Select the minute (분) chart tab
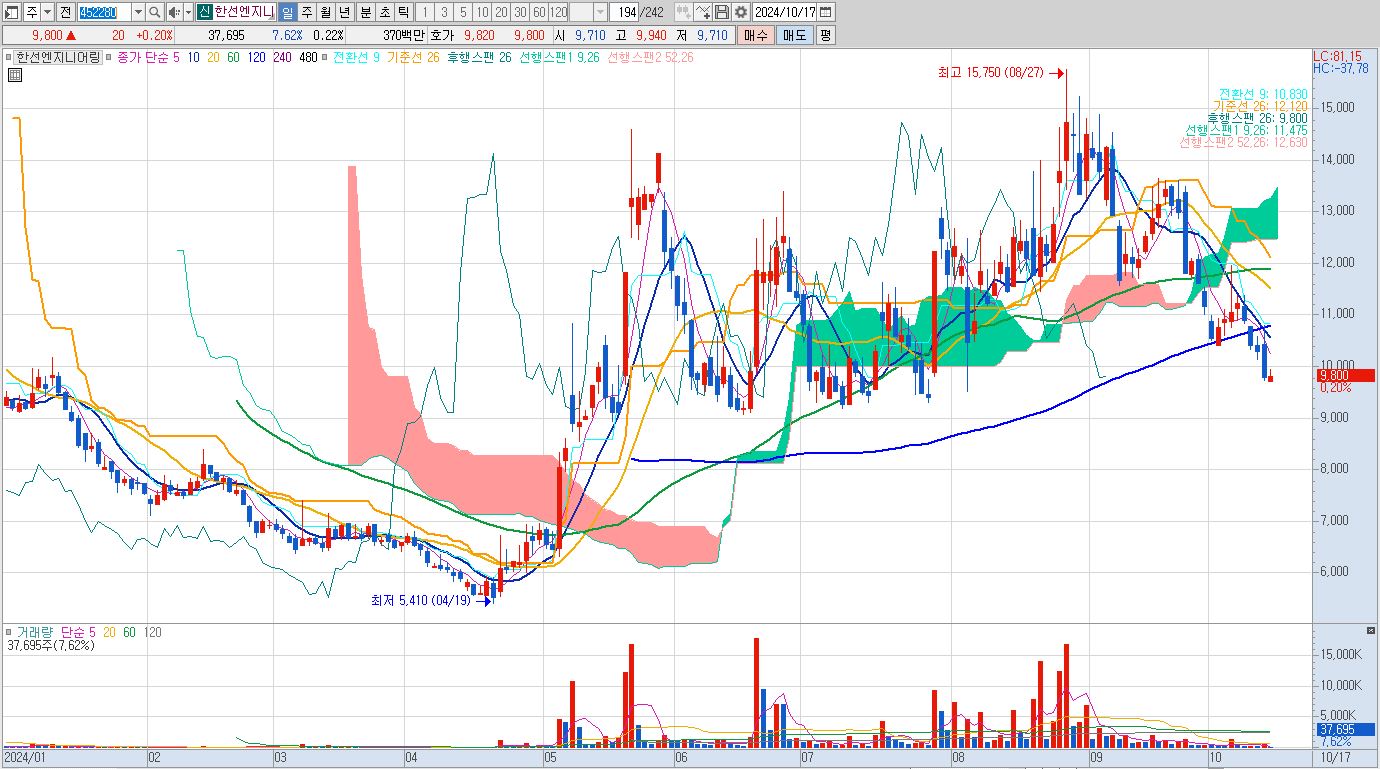Viewport: 1380px width, 769px height. [x=364, y=12]
